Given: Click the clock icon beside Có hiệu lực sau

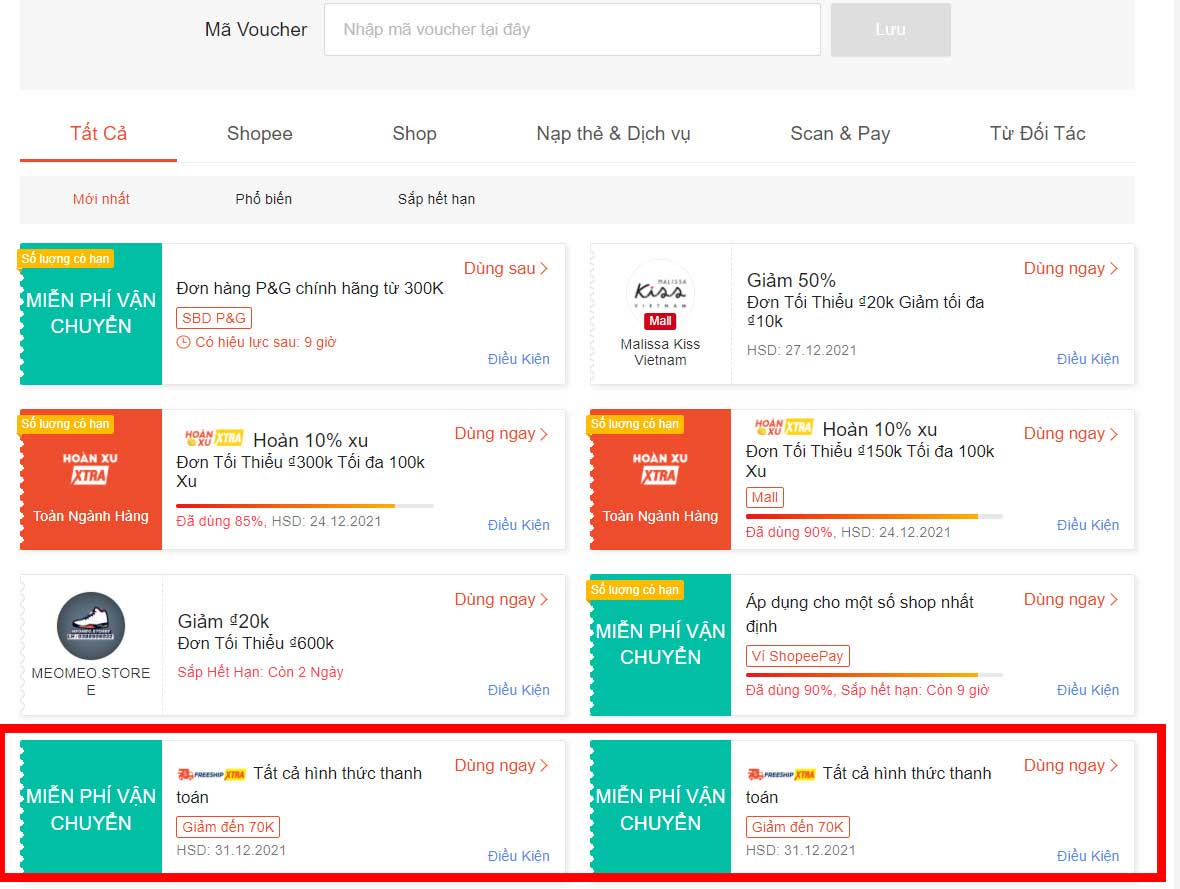Looking at the screenshot, I should pyautogui.click(x=183, y=343).
